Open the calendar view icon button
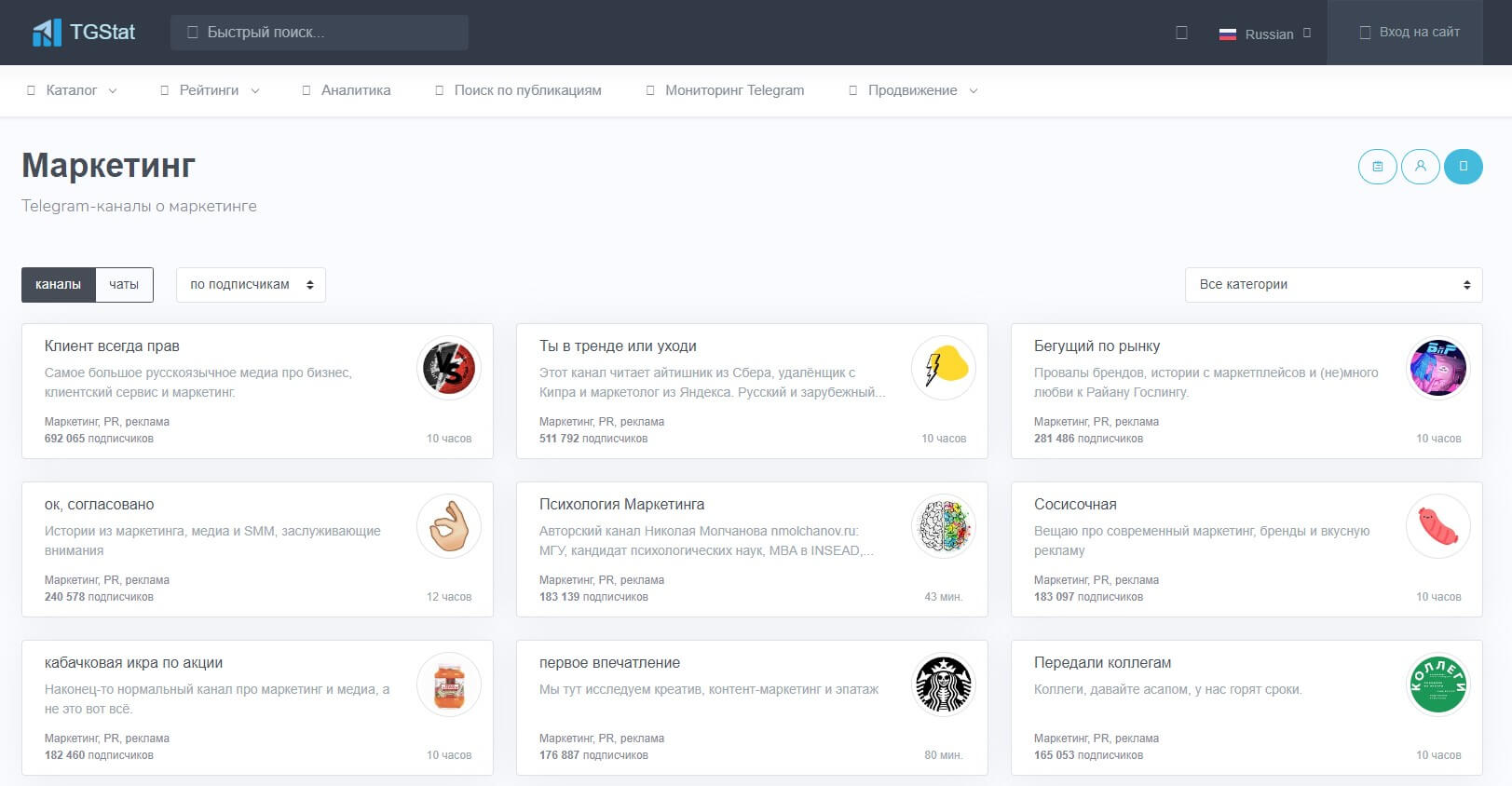Image resolution: width=1512 pixels, height=786 pixels. point(1377,167)
